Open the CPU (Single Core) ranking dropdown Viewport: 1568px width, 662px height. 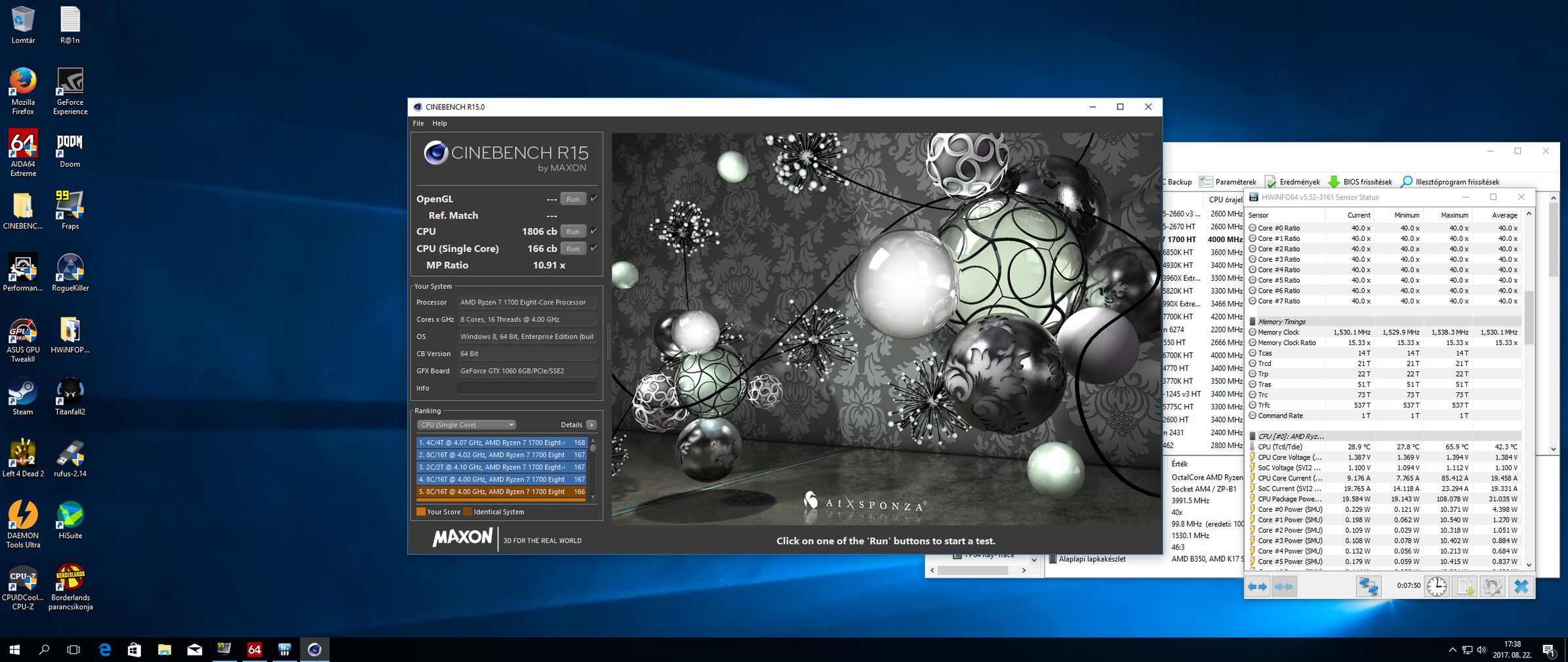(x=466, y=424)
